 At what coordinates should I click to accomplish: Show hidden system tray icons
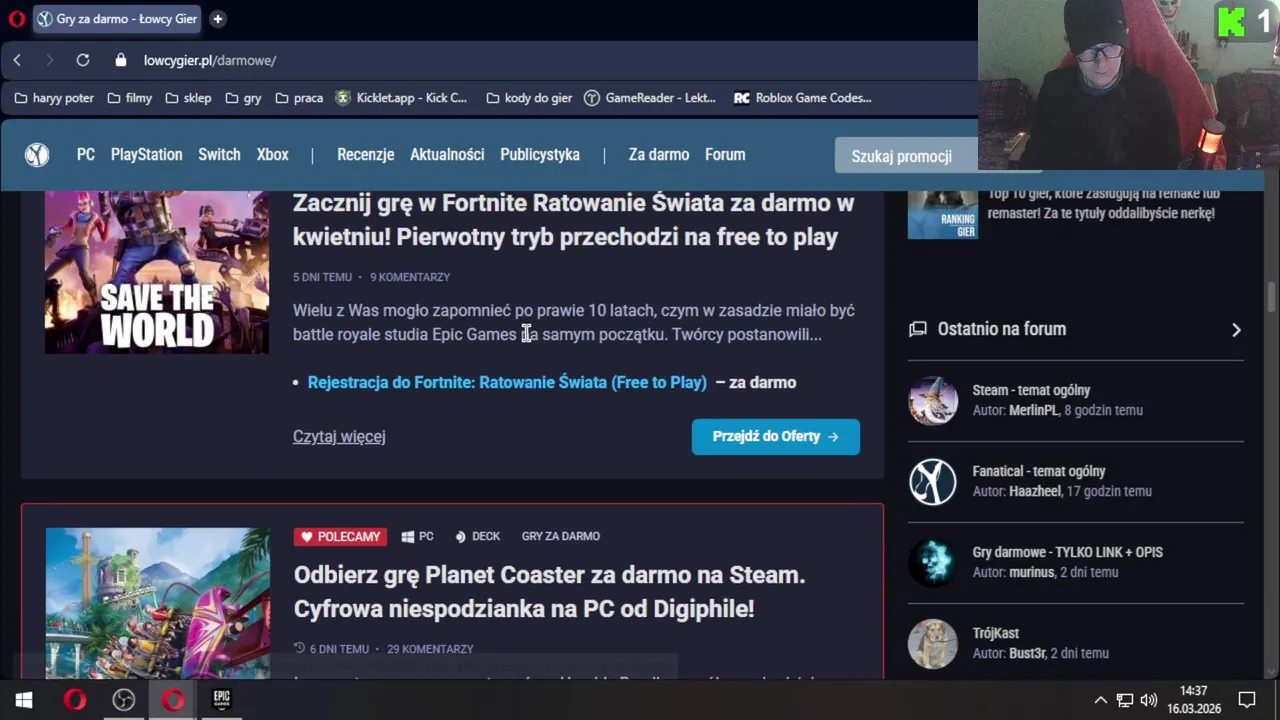point(1101,700)
